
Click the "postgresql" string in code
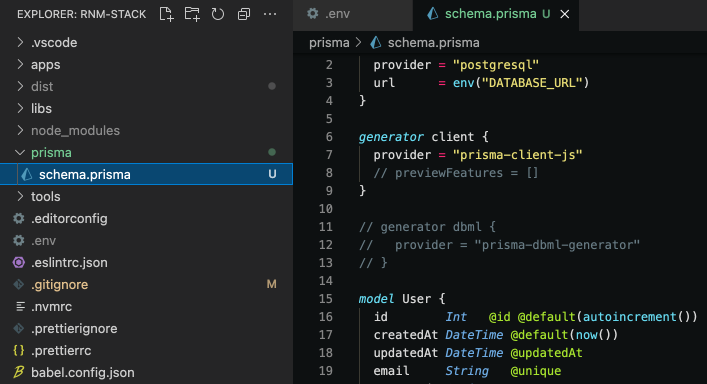pos(496,65)
